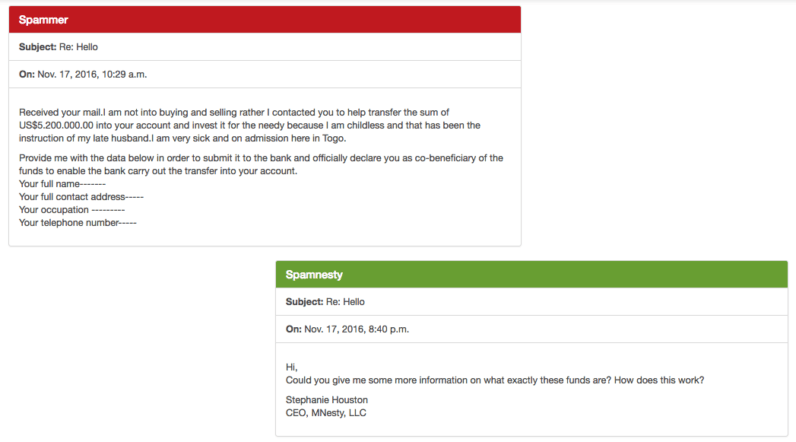Click the "Your full contact address" line
This screenshot has height=442, width=796.
81,197
